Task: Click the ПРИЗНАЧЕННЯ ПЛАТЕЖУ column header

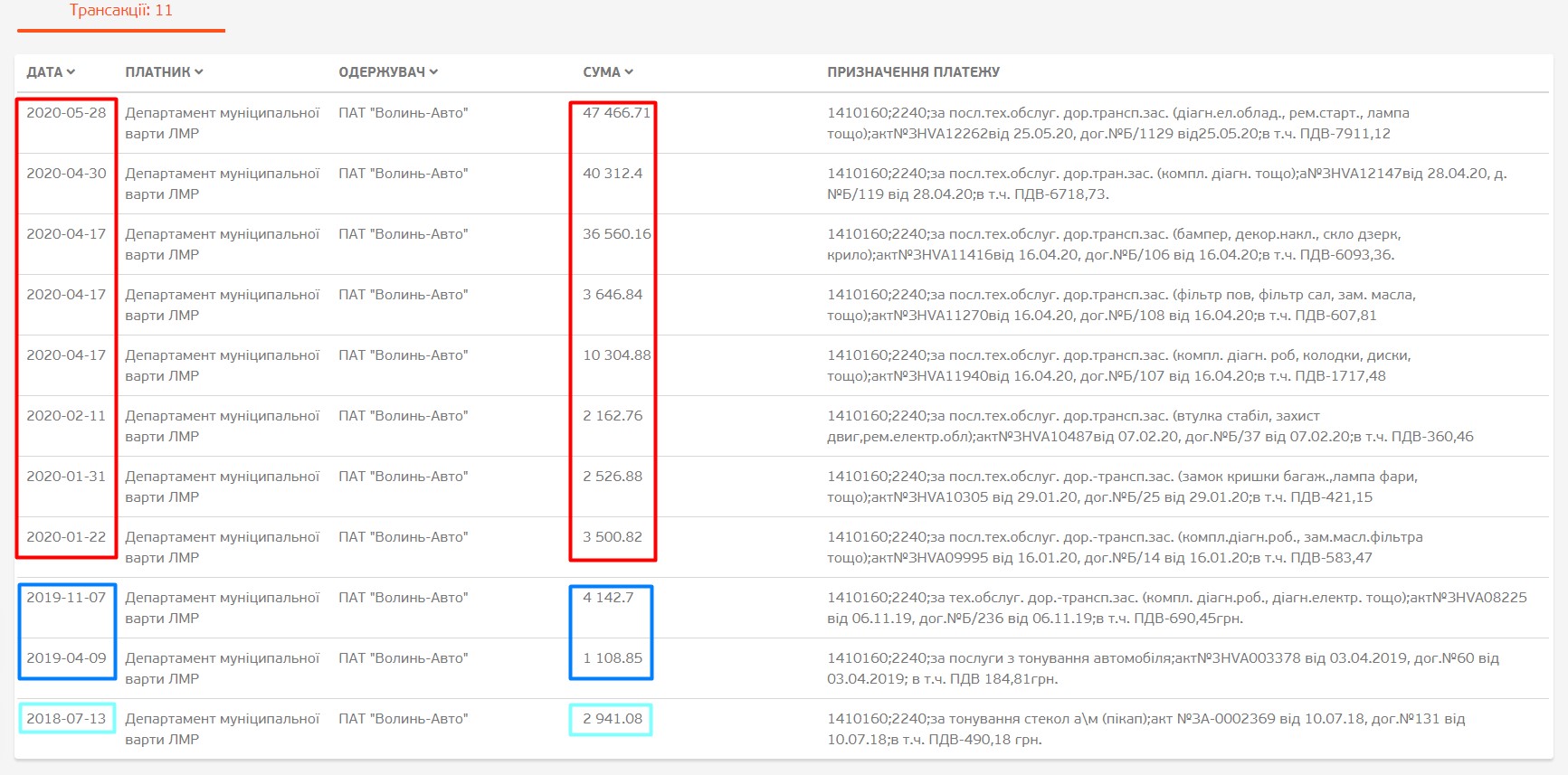Action: [913, 72]
